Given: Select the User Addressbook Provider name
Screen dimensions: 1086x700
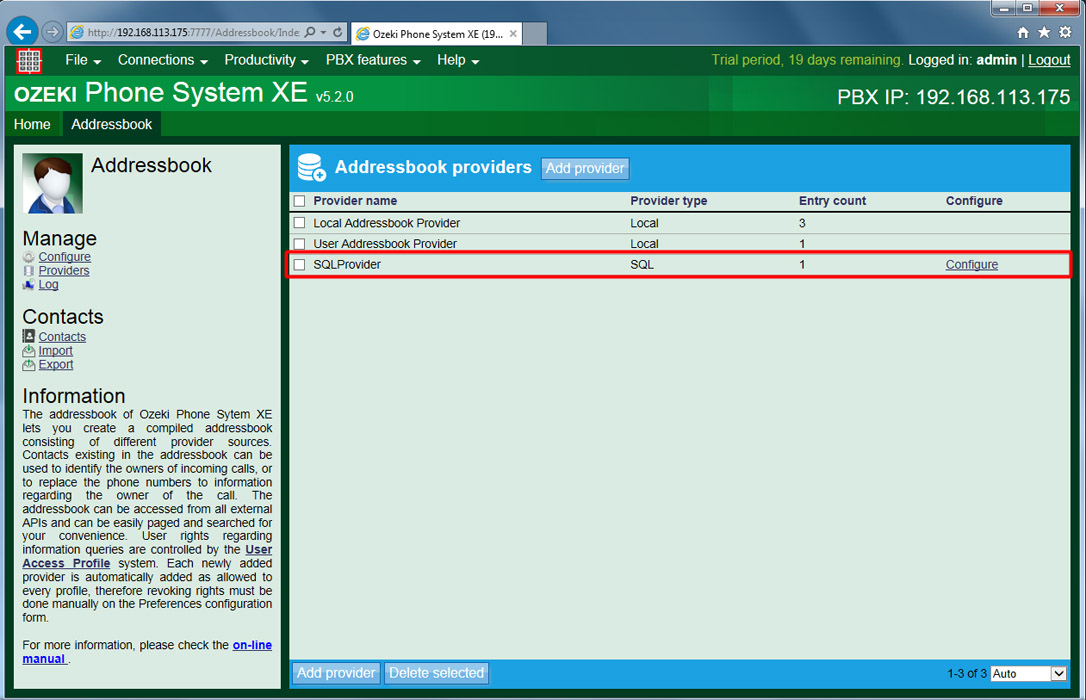Looking at the screenshot, I should [x=385, y=244].
